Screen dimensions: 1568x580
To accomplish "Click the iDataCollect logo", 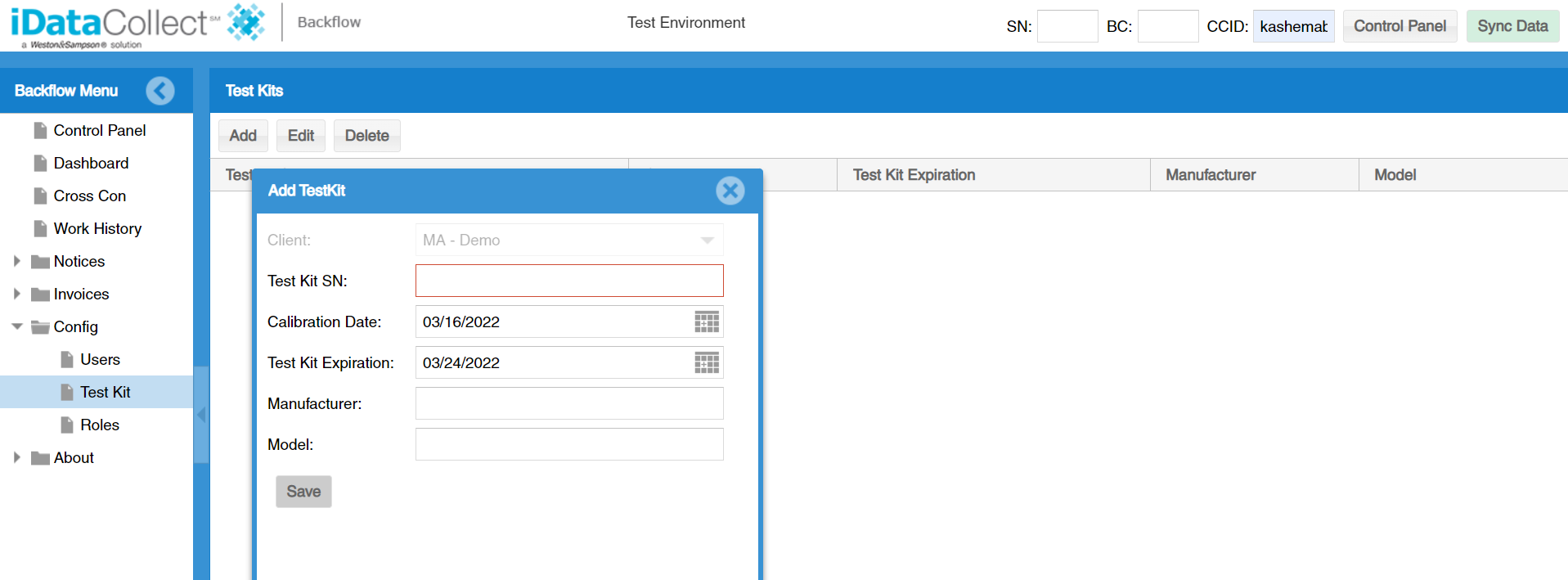I will (138, 25).
